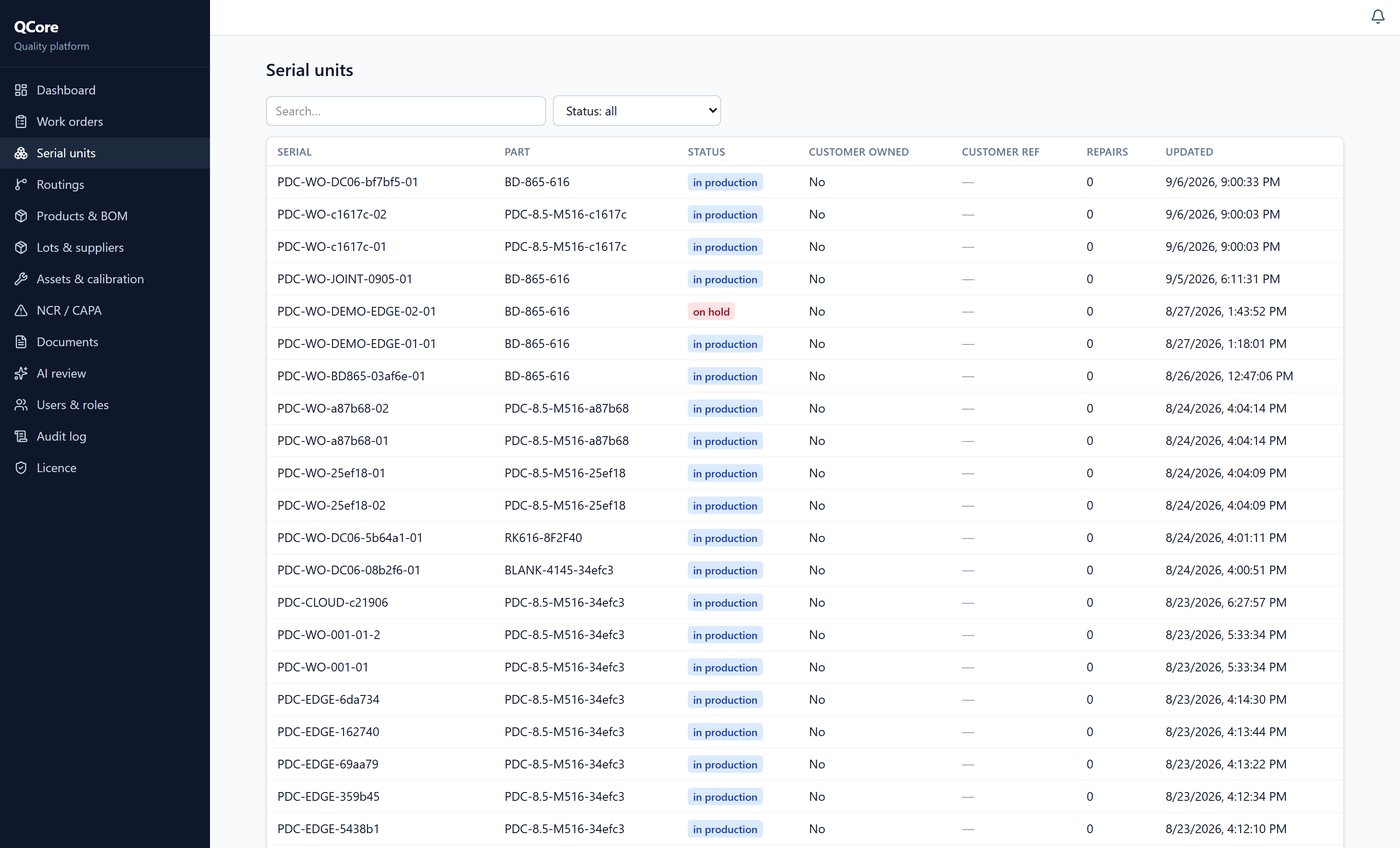
Task: Open serial PDC-WO-DC06-bf7bf5-01
Action: (347, 182)
